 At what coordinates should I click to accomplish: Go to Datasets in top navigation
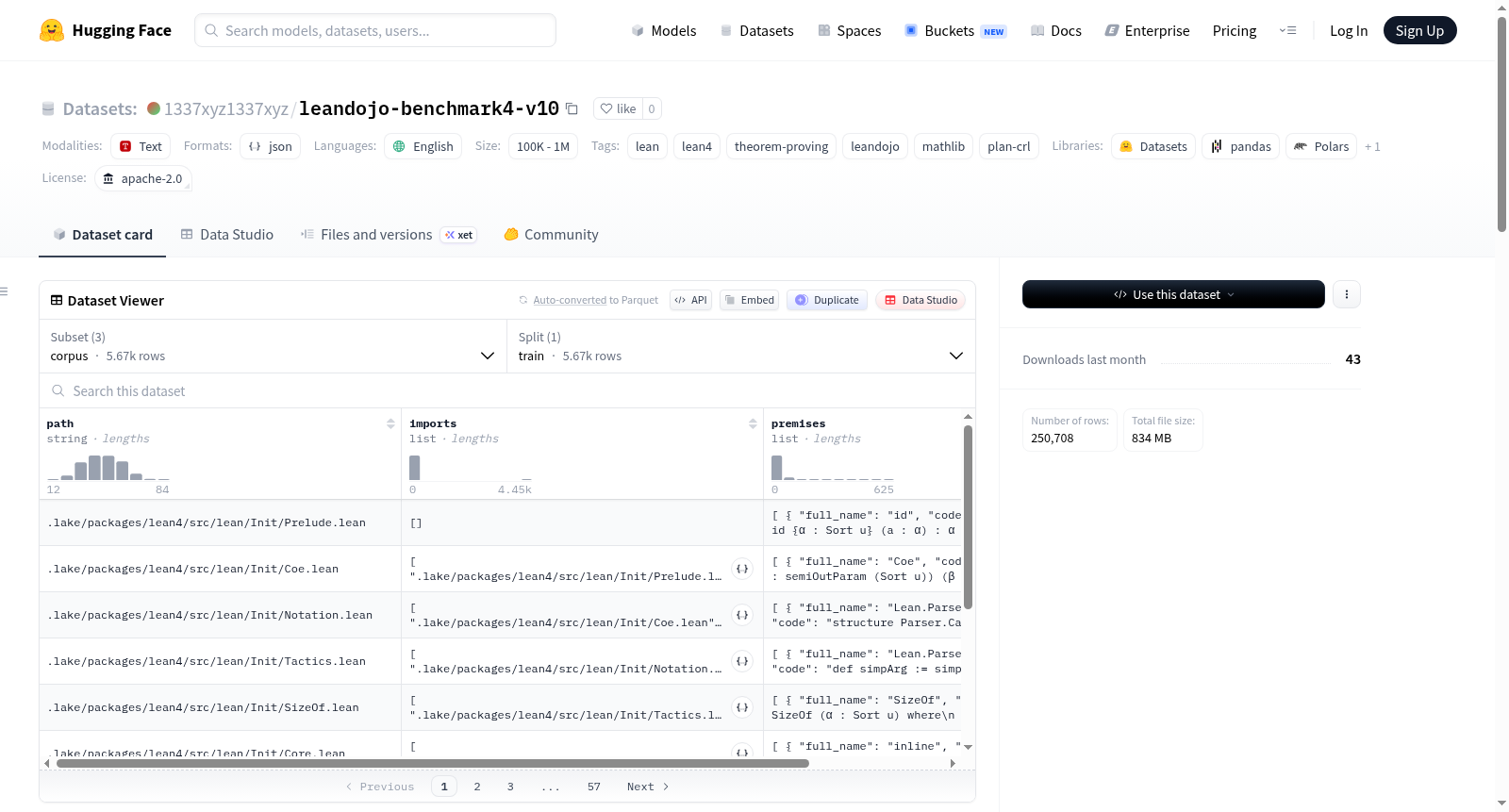[x=756, y=30]
